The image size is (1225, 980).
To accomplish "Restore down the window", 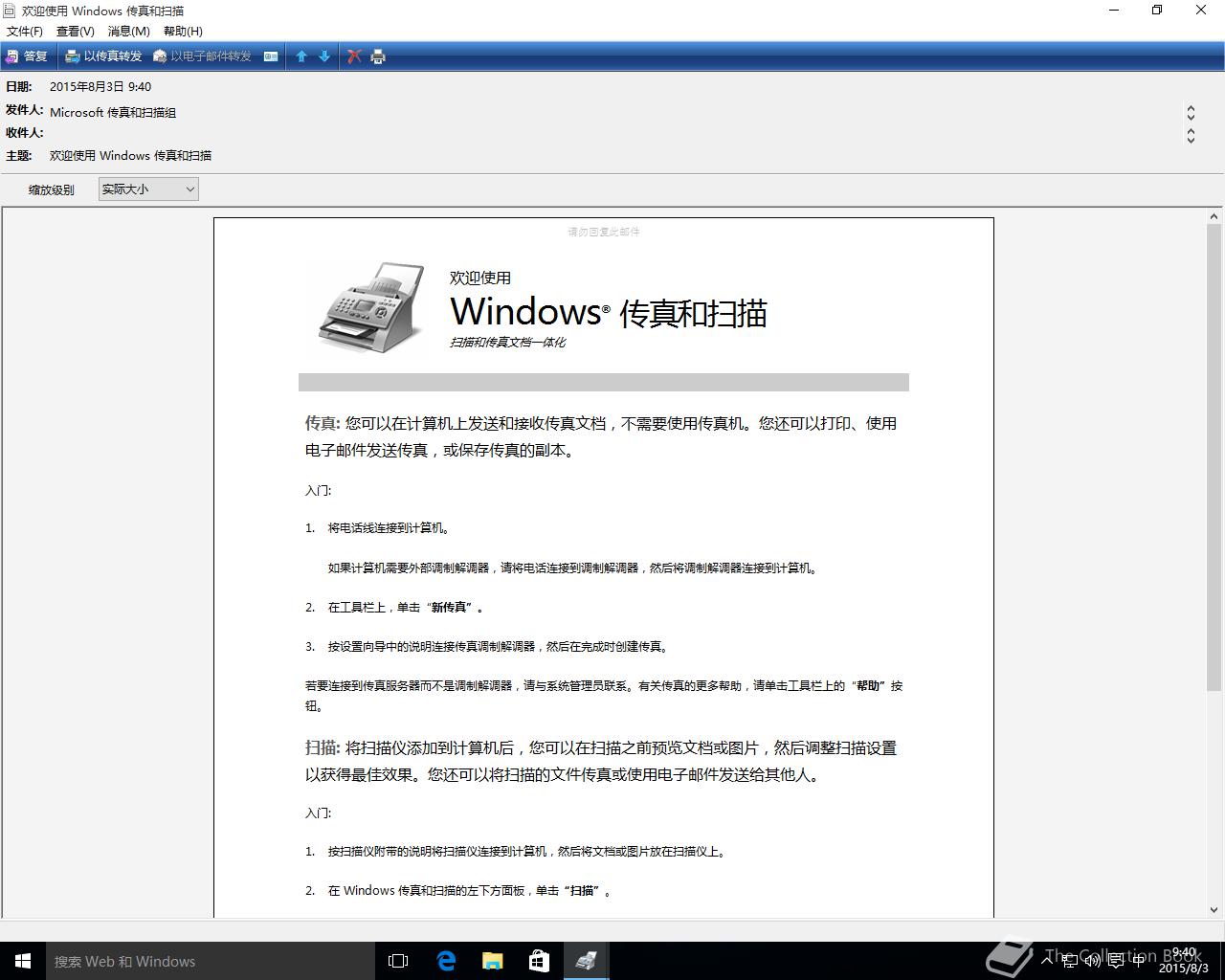I will point(1157,10).
